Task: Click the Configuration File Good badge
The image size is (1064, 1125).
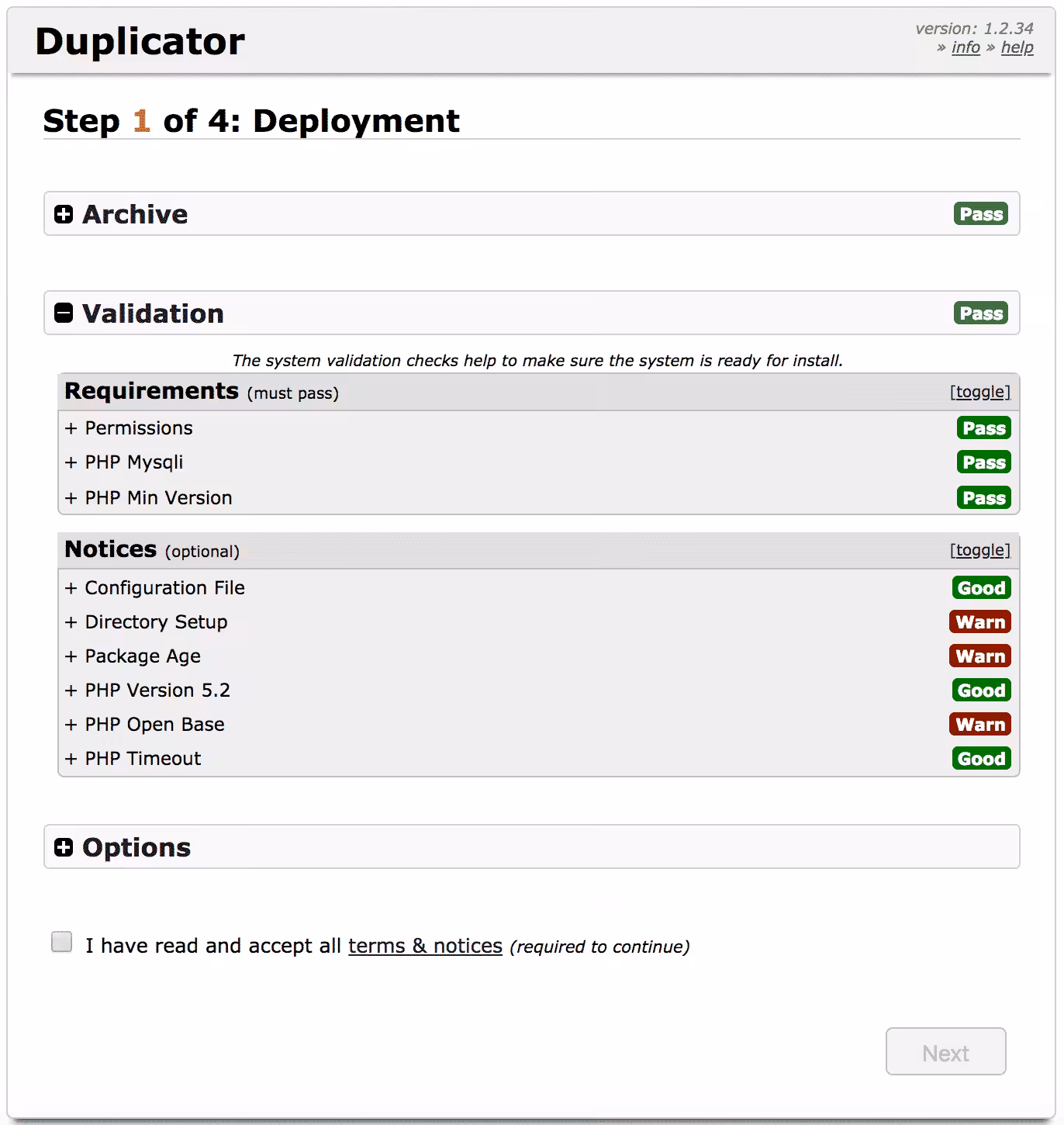Action: pos(982,588)
